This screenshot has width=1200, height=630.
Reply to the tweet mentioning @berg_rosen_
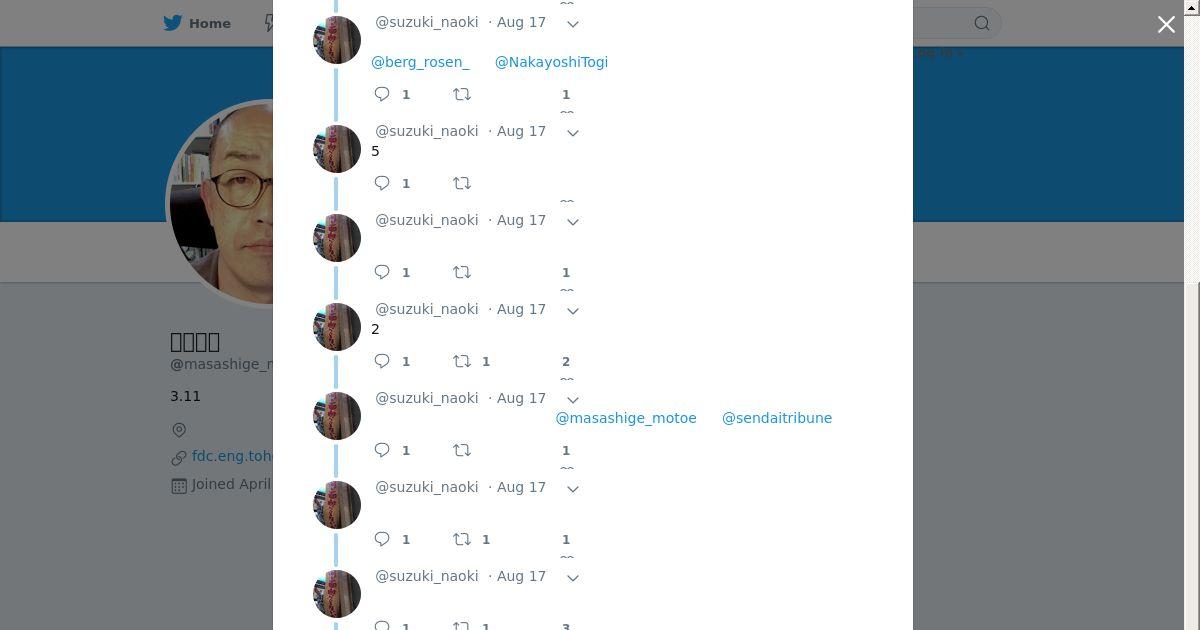pos(382,94)
